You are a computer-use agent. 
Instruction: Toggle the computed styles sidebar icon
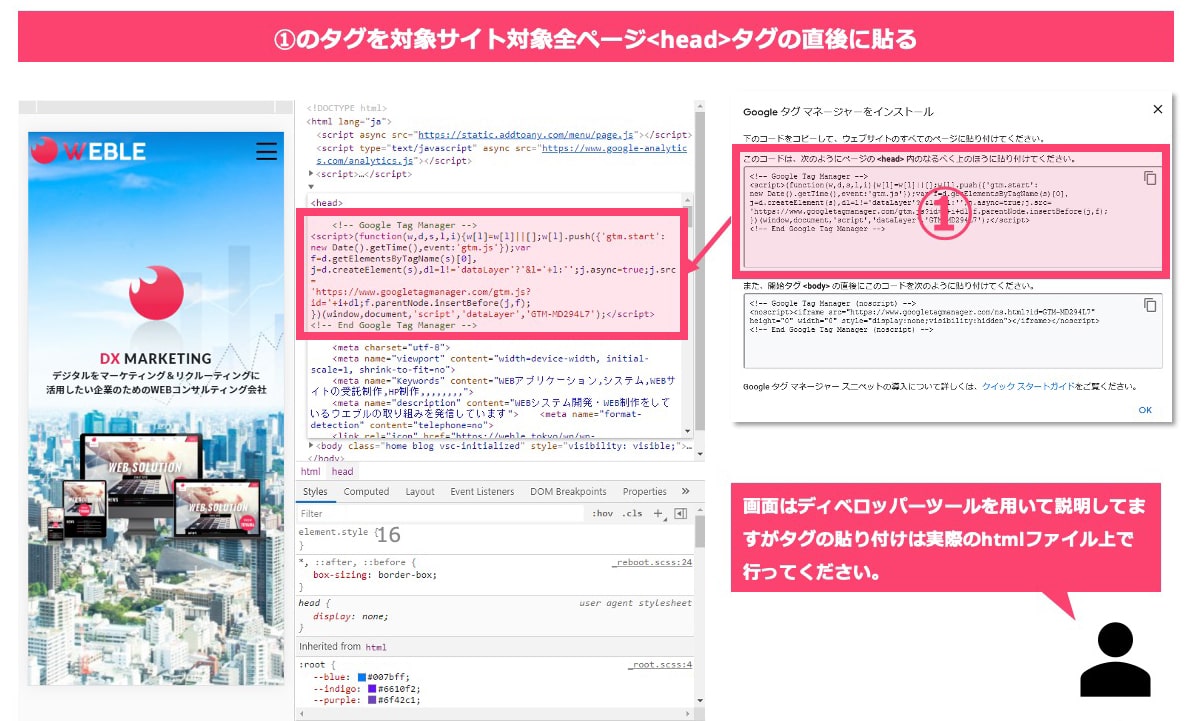point(680,513)
